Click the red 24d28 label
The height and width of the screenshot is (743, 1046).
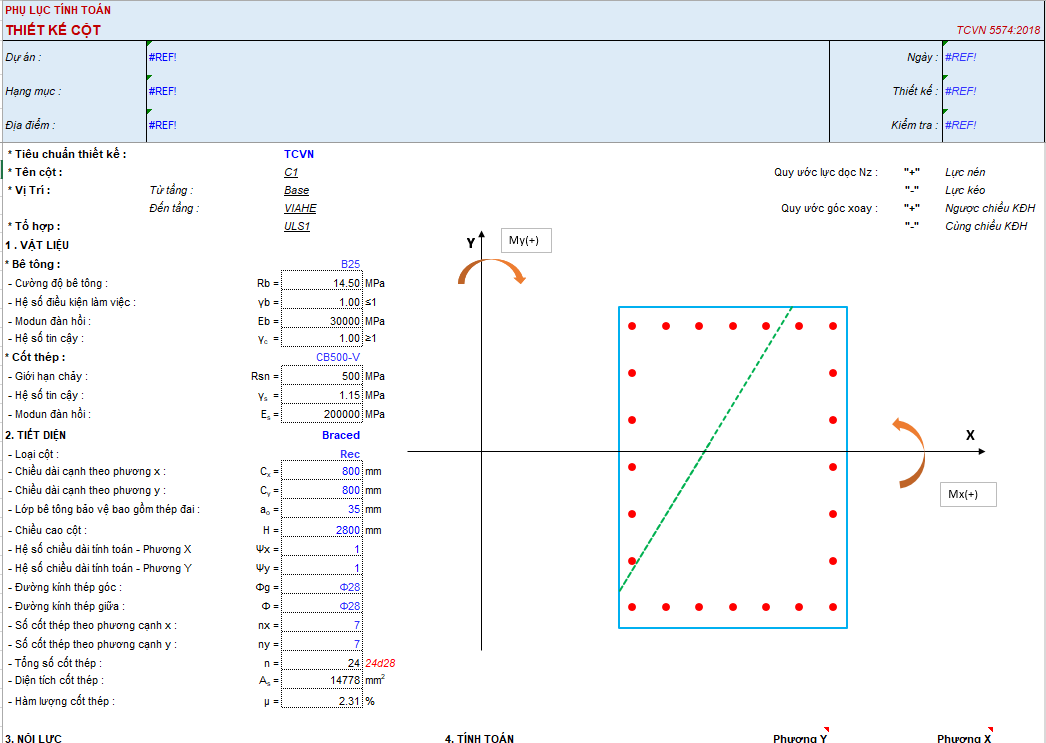(x=380, y=663)
